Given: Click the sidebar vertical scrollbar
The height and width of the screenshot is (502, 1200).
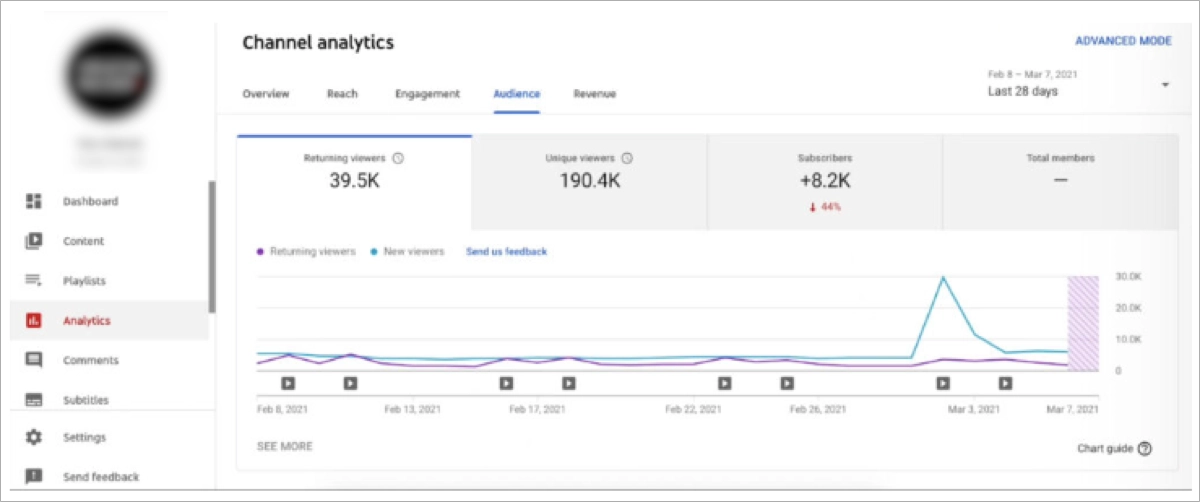Looking at the screenshot, I should point(212,247).
